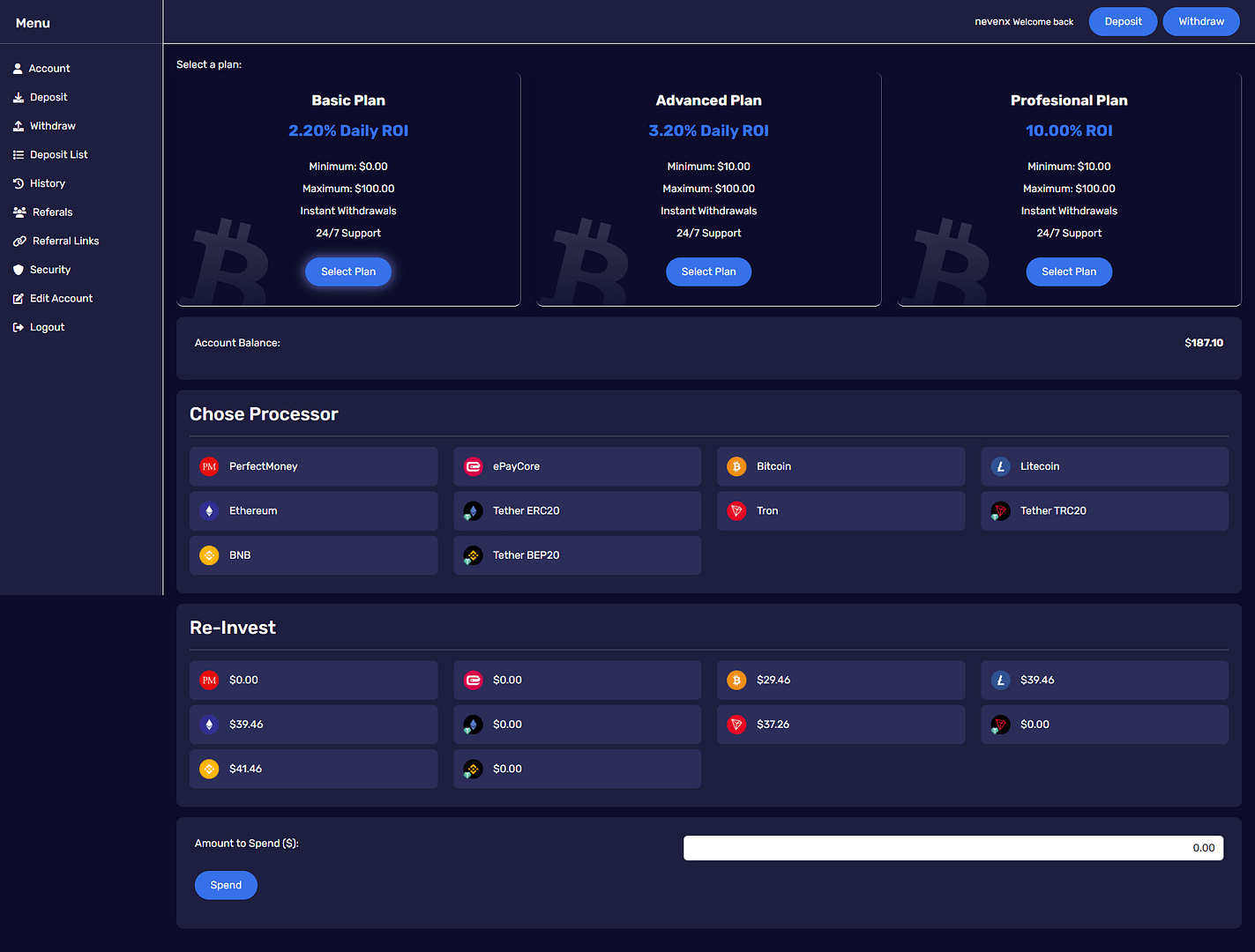Select the Ethereum $39.46 re-invest balance
1255x952 pixels.
313,725
